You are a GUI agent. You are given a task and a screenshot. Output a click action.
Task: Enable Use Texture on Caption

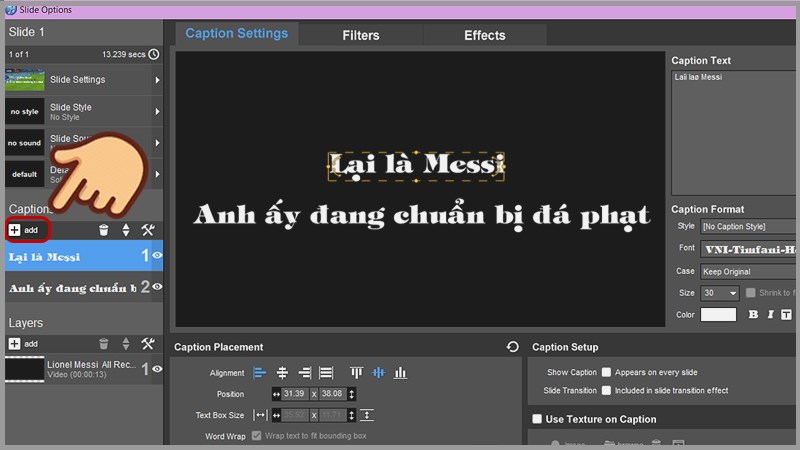(537, 419)
